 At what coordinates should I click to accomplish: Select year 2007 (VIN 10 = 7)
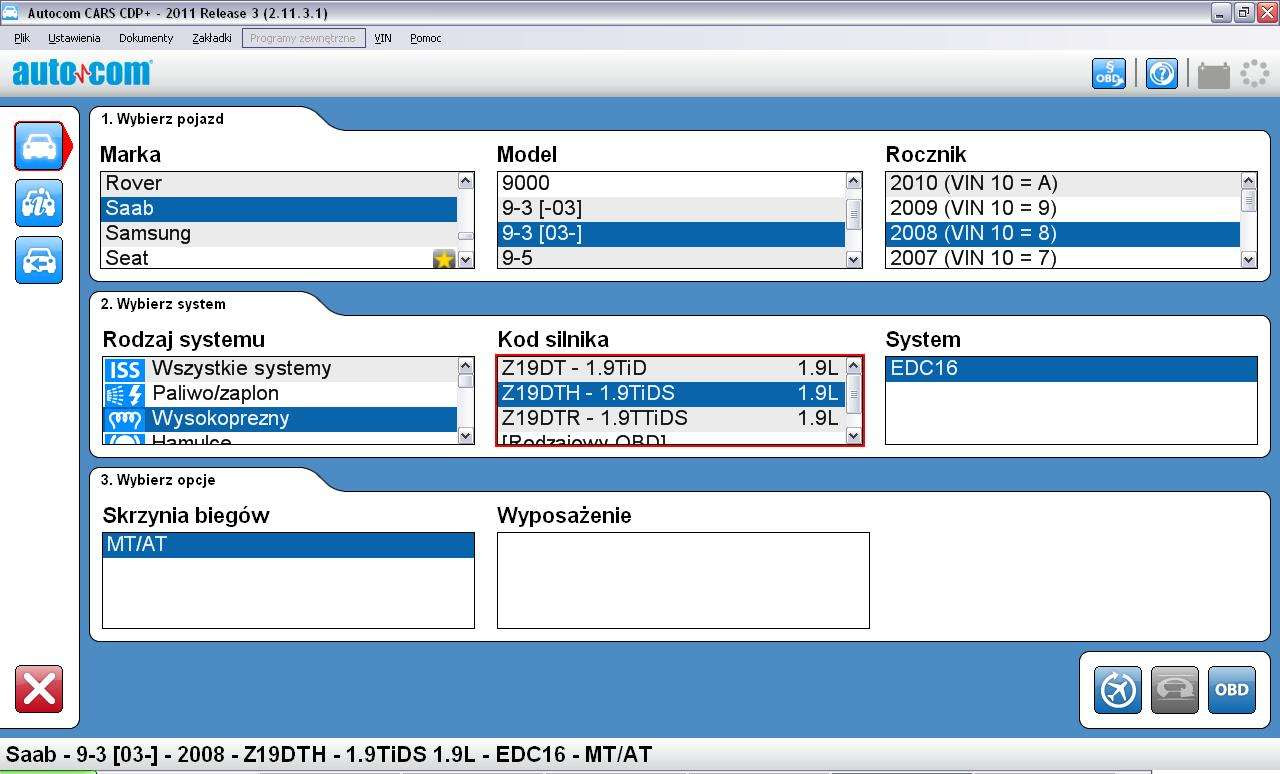point(1063,257)
